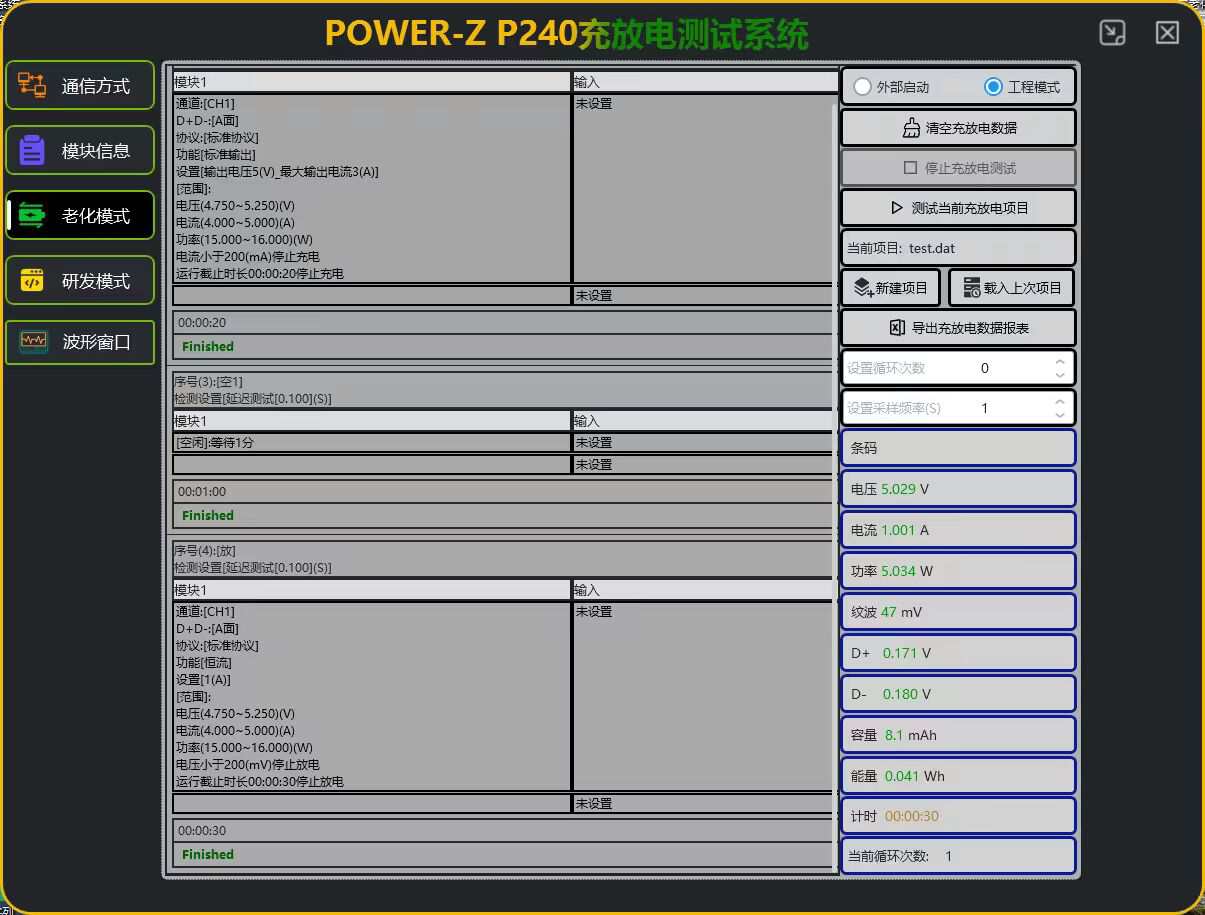Open the 模块信息 sidebar section
Image resolution: width=1205 pixels, height=915 pixels.
click(x=80, y=151)
